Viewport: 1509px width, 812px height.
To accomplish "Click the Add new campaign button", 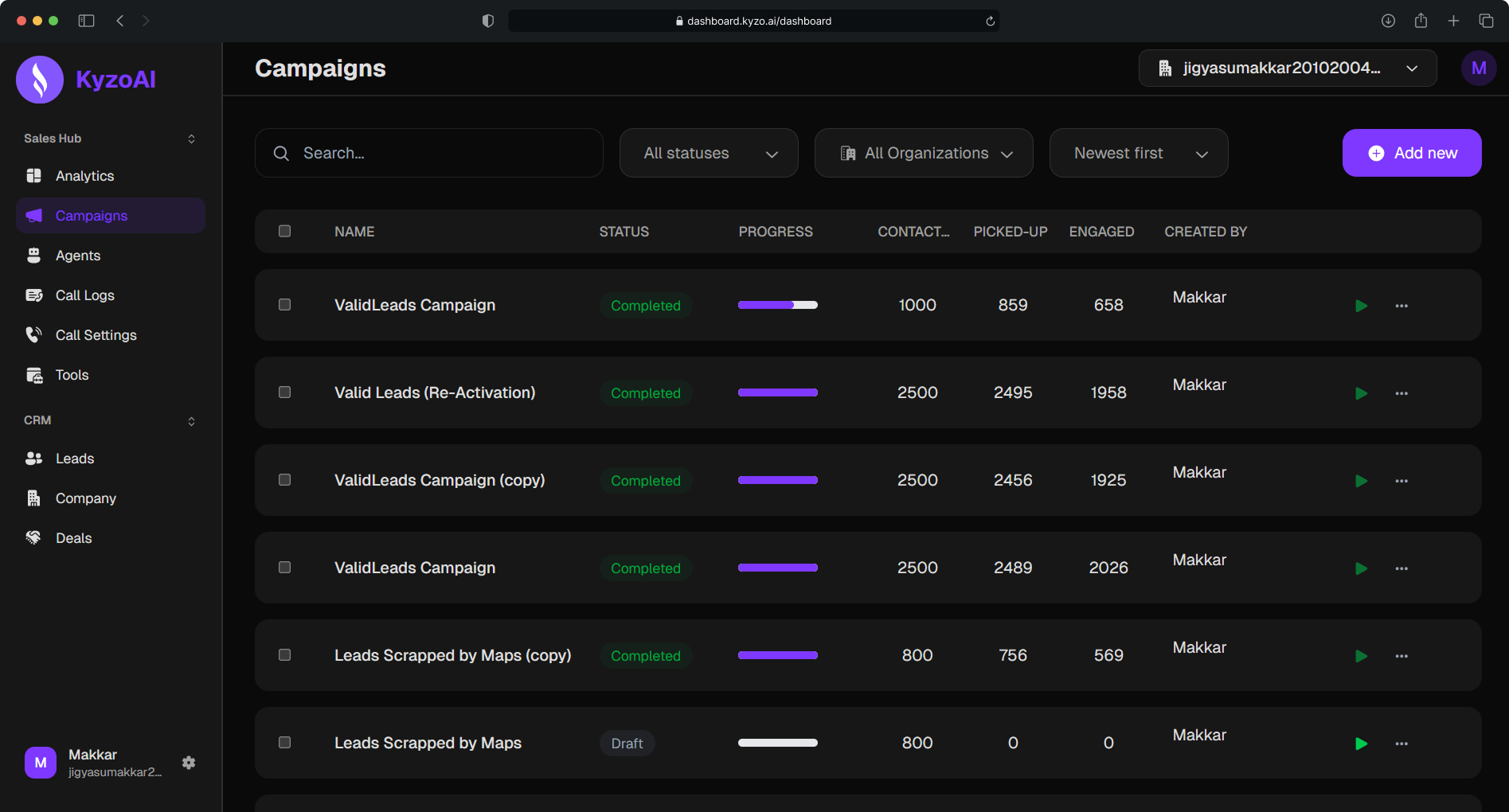I will pos(1411,154).
